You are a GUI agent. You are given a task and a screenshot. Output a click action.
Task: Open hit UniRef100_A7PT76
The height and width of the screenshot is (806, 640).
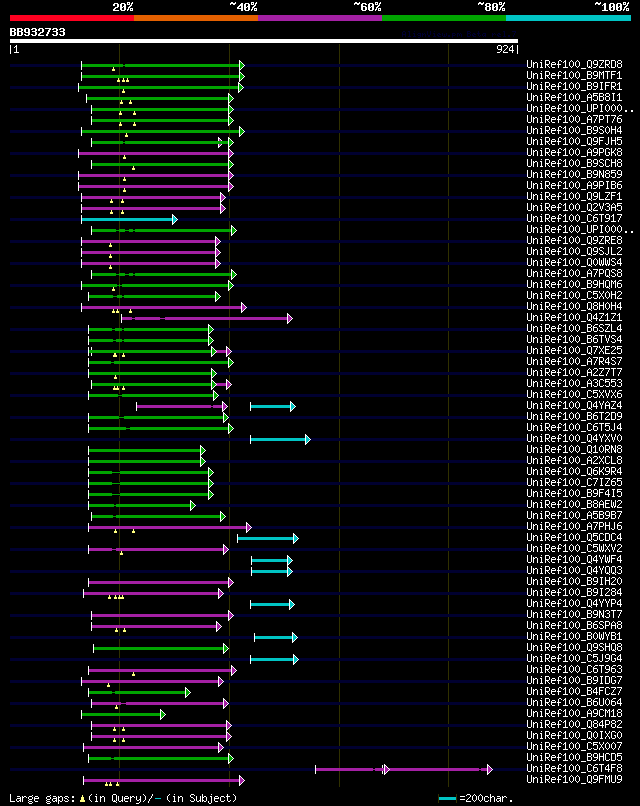(574, 119)
